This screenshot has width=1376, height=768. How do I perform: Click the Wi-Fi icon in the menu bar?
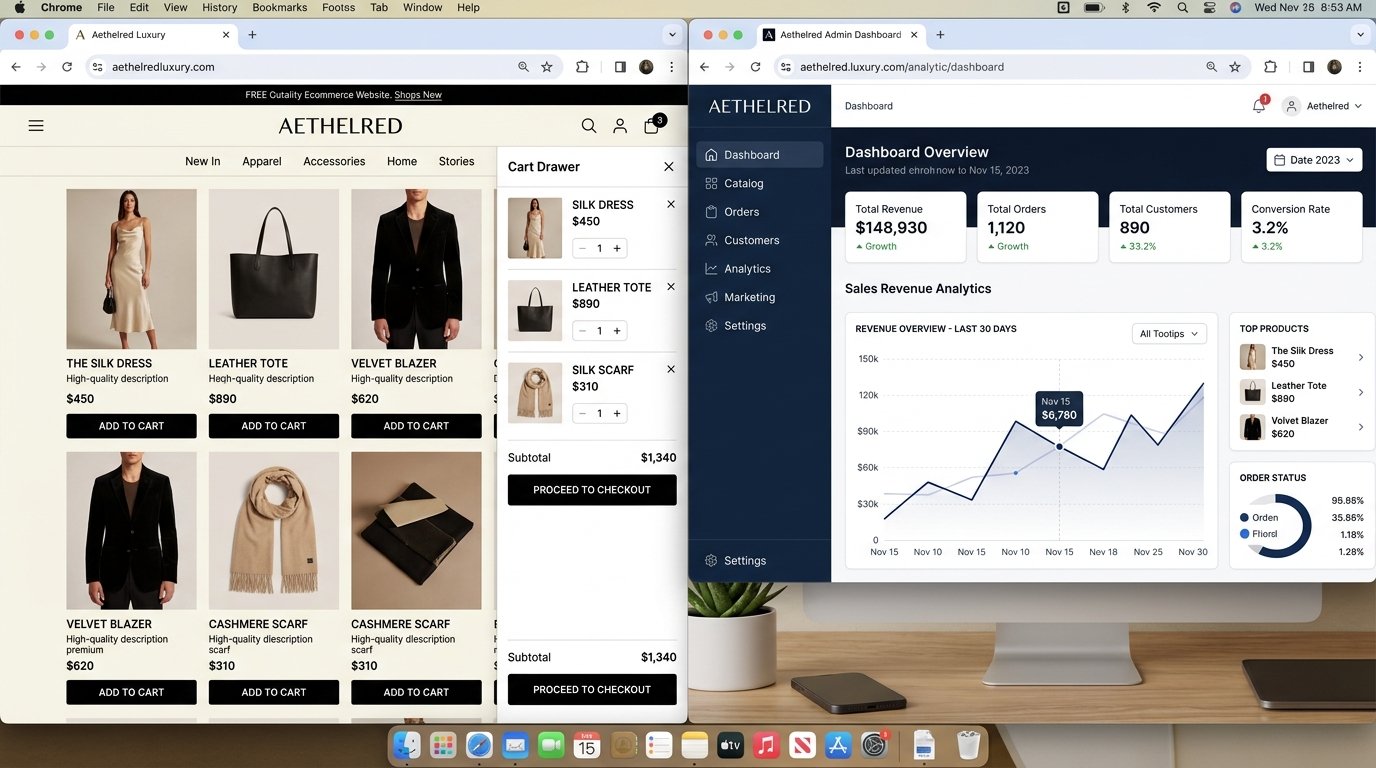coord(1154,8)
